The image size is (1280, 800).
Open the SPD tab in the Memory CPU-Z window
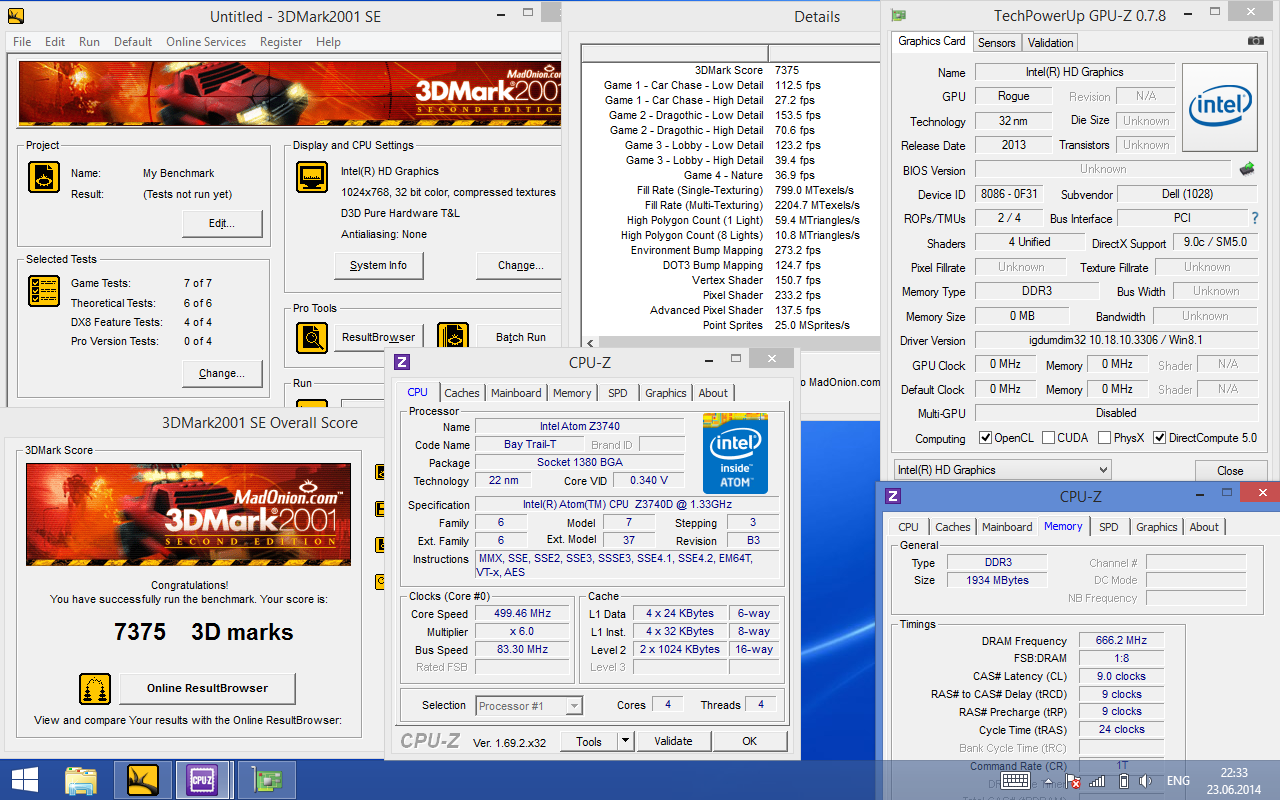pyautogui.click(x=1109, y=527)
